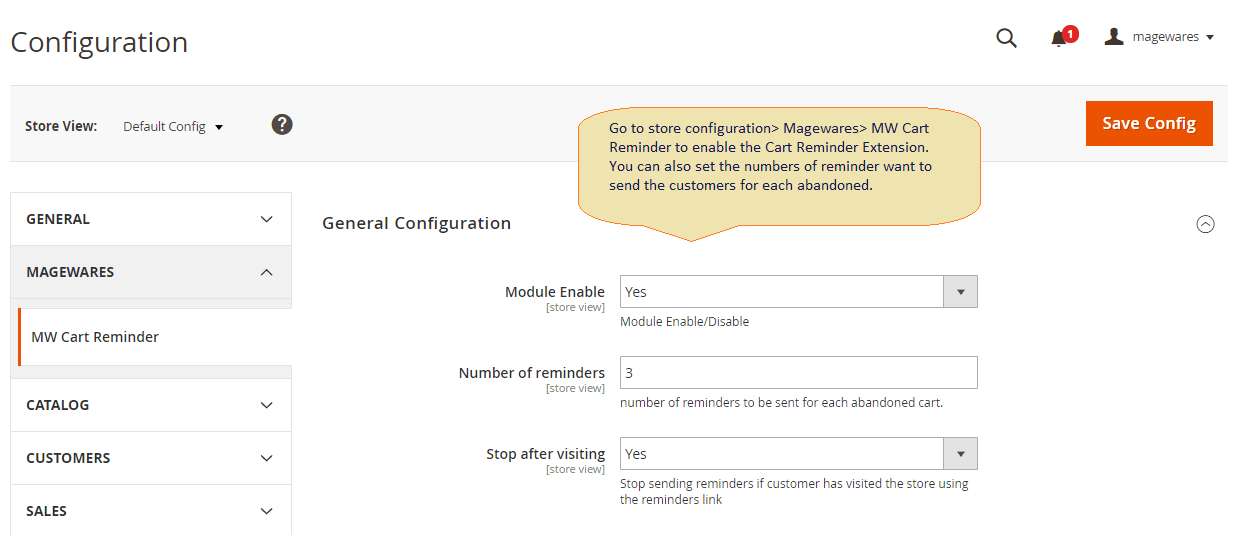Viewport: 1235px width, 535px height.
Task: Click the Number of reminders field
Action: pos(798,373)
